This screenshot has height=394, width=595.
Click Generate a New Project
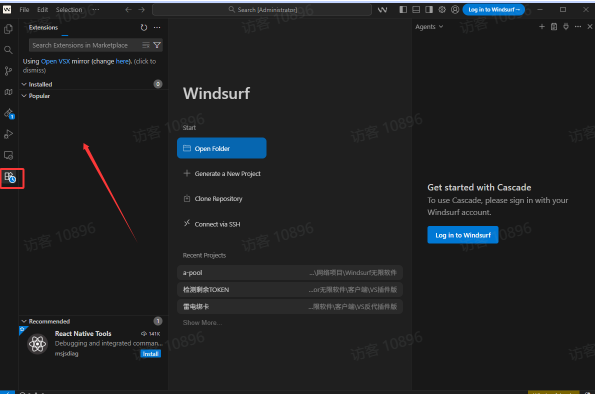(x=222, y=173)
